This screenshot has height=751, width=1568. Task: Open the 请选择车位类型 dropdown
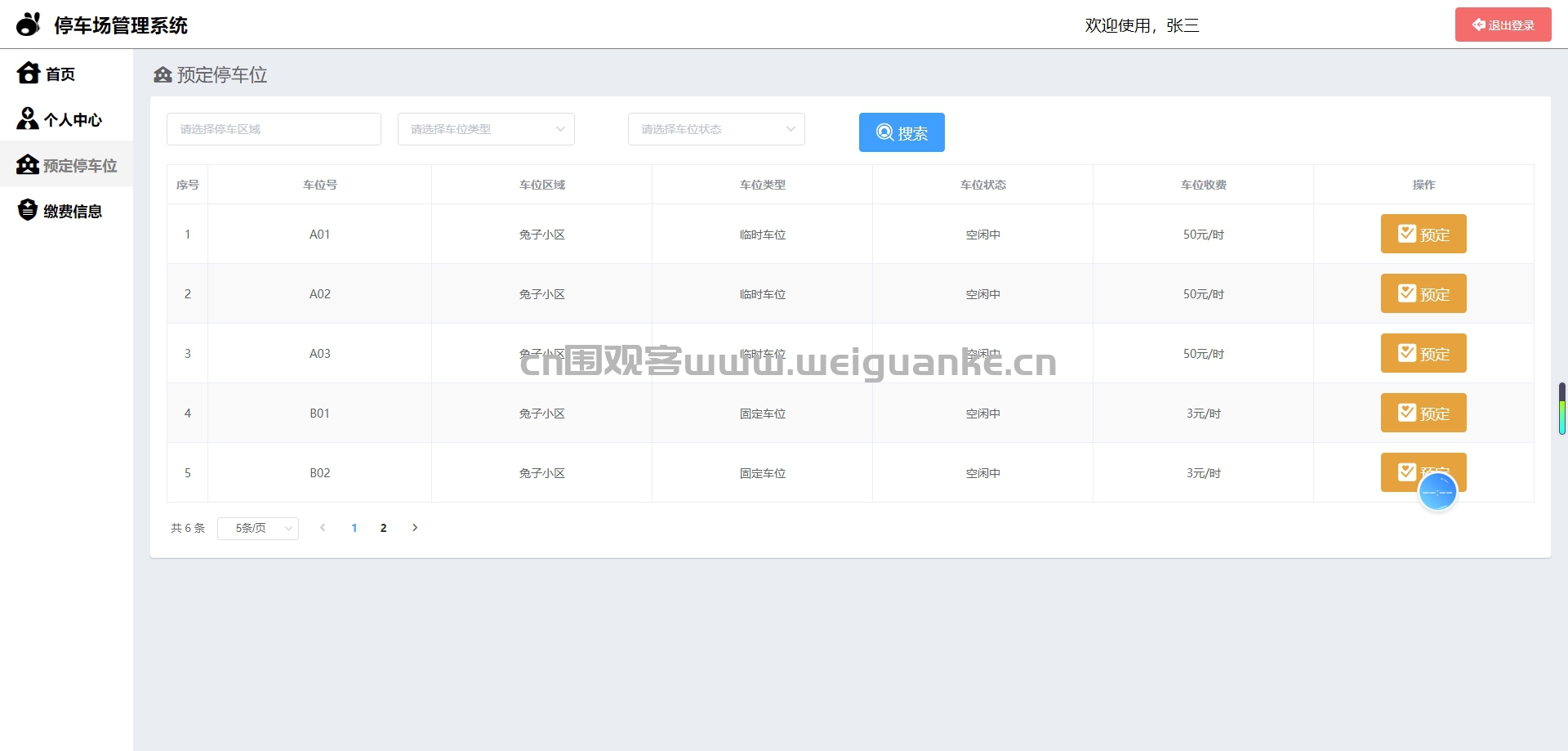[486, 129]
